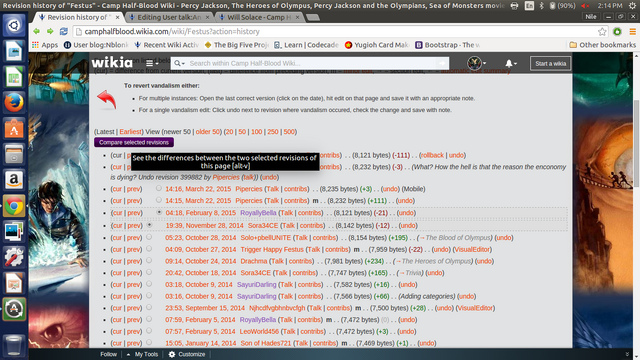Click the Chrome address bar
This screenshot has width=640, height=360.
point(335,31)
